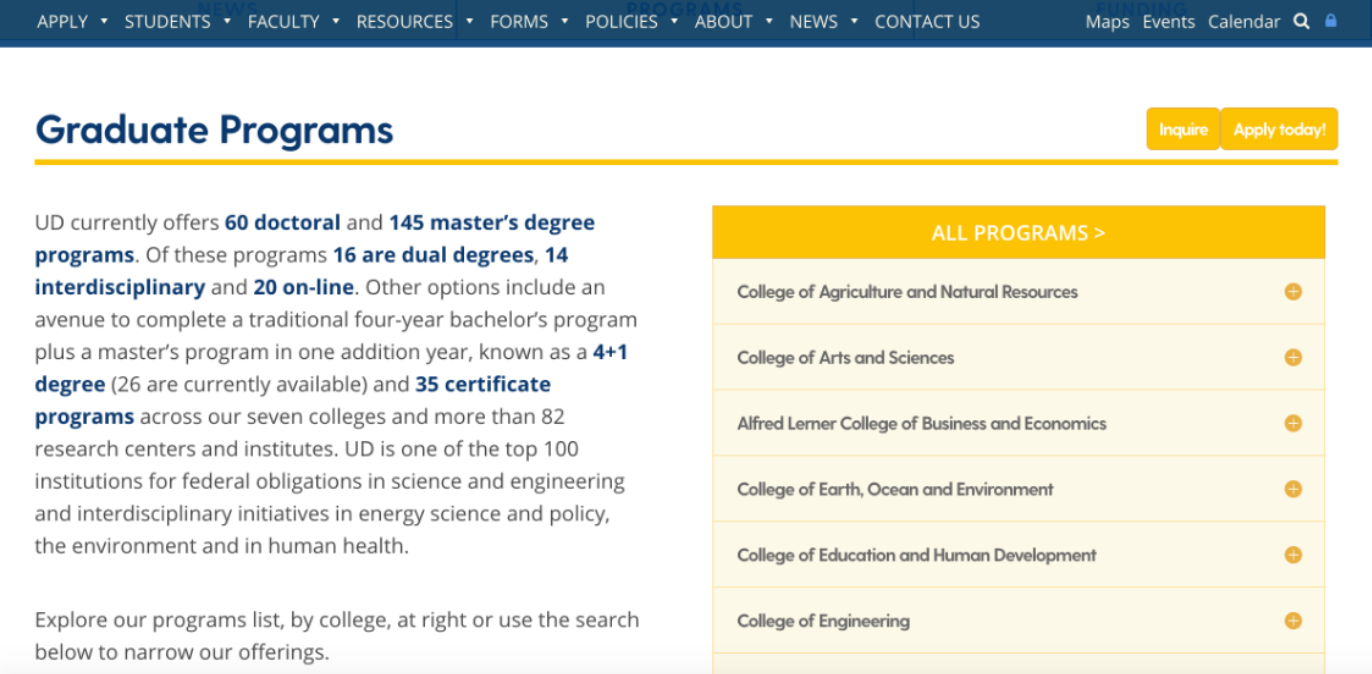Follow the '16 are dual degrees' link
The image size is (1372, 674).
click(x=433, y=255)
